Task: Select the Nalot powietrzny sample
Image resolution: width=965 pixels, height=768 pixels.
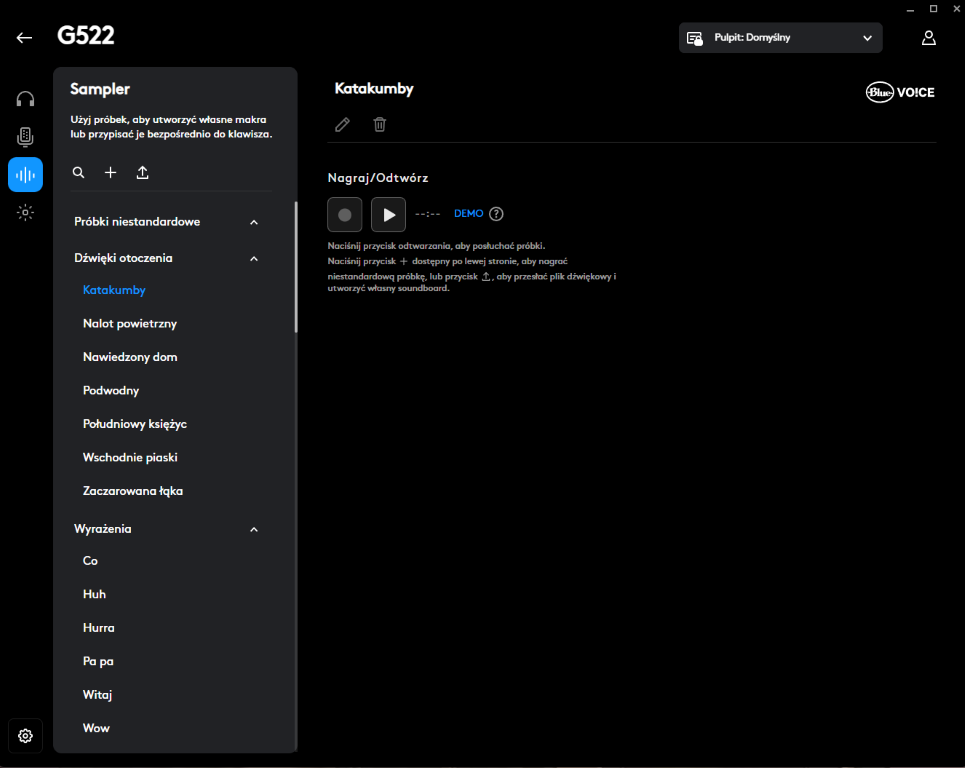Action: 131,323
